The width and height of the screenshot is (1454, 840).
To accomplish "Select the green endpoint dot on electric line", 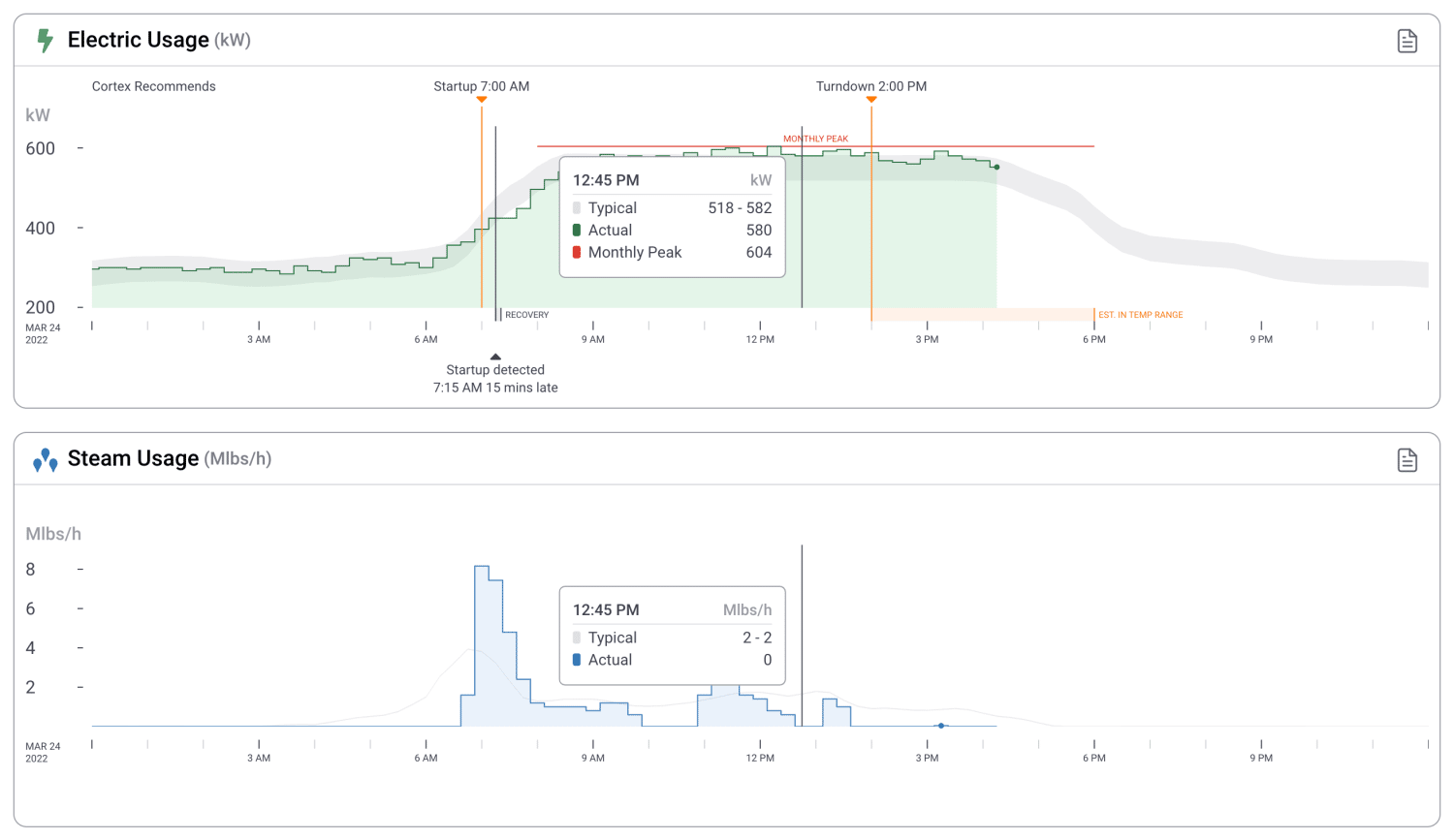I will tap(996, 168).
